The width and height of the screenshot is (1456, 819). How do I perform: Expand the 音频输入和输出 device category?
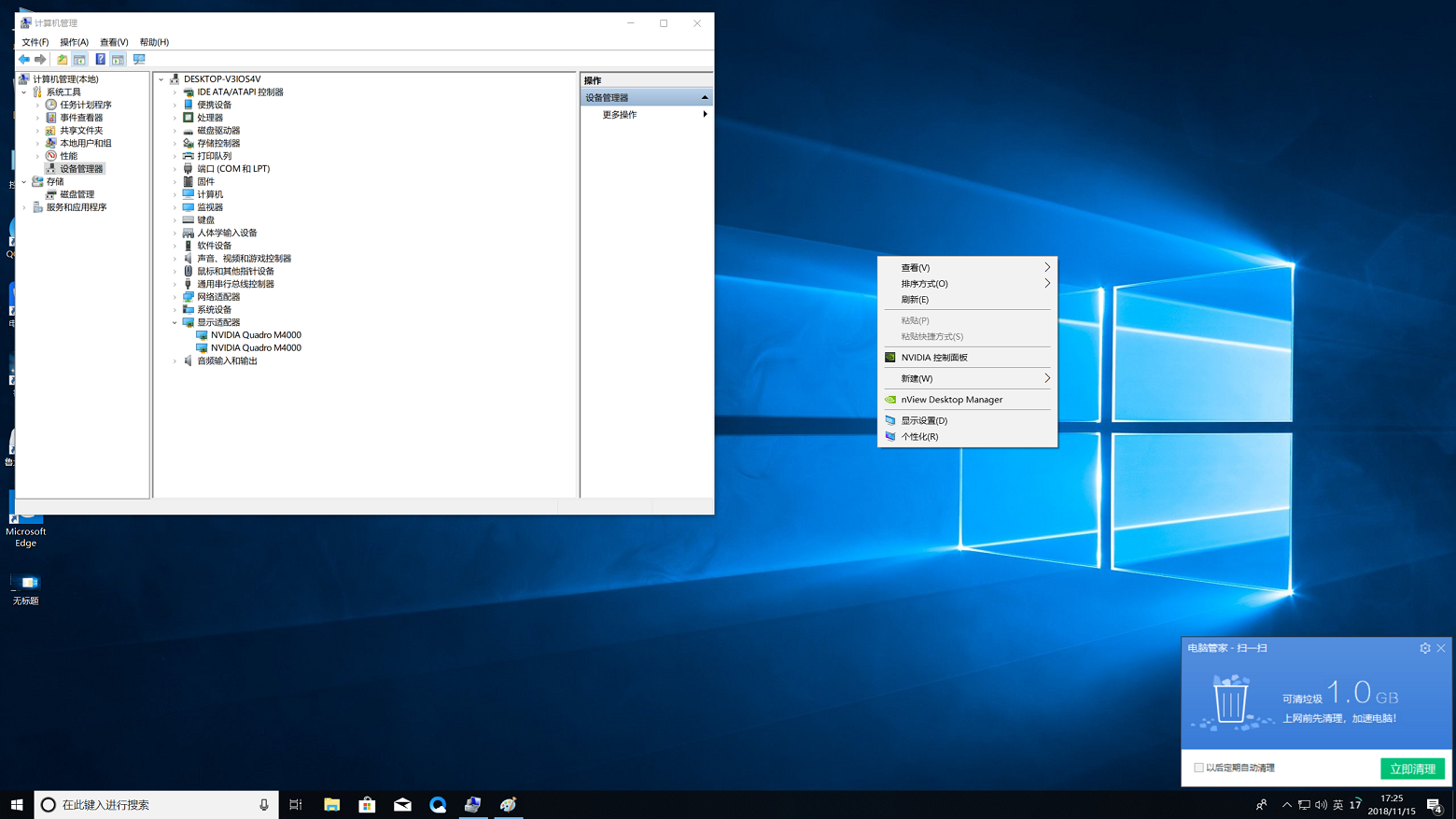tap(175, 360)
